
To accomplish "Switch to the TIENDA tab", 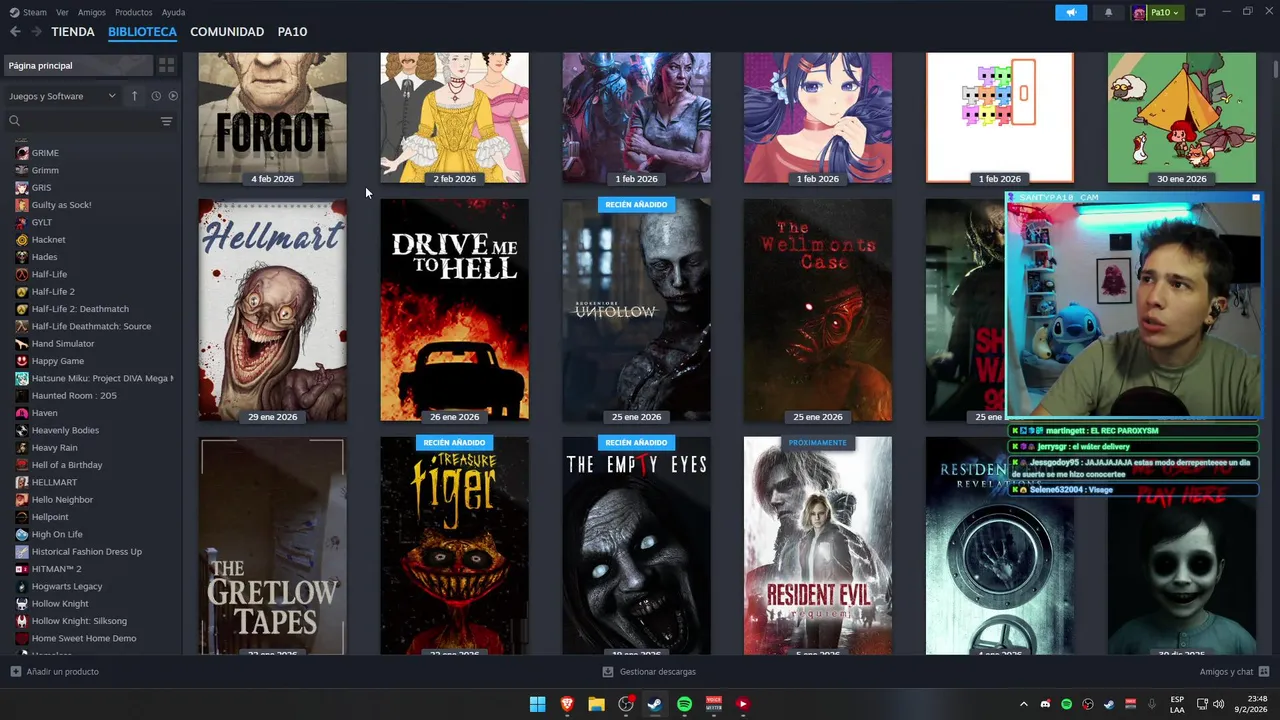I will [x=73, y=32].
